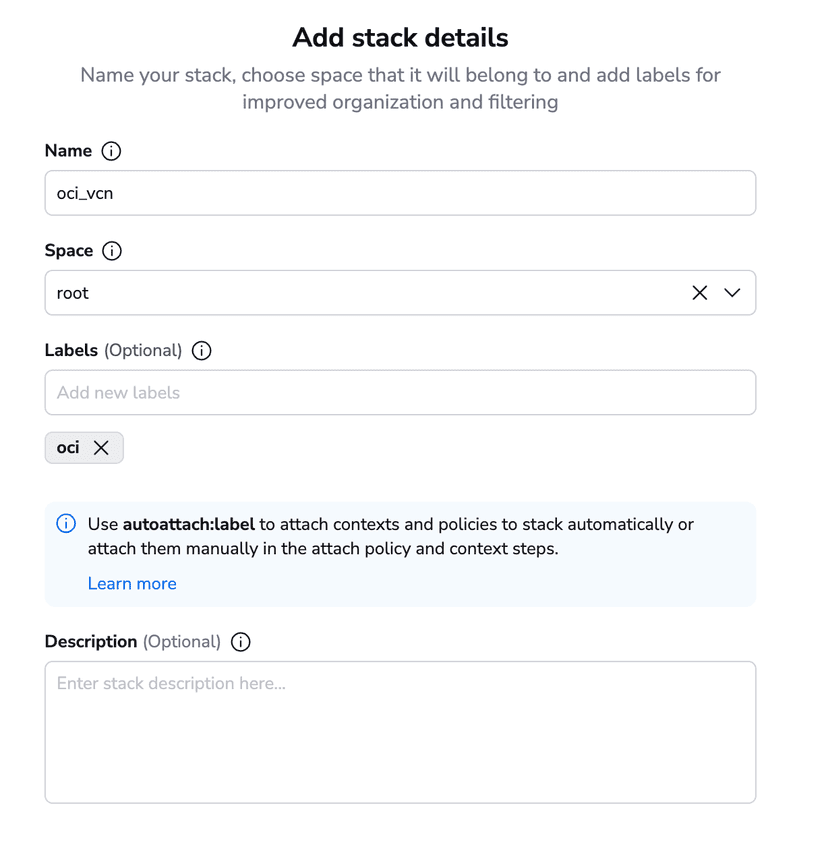
Task: Click the info icon in the blue banner
Action: [65, 523]
